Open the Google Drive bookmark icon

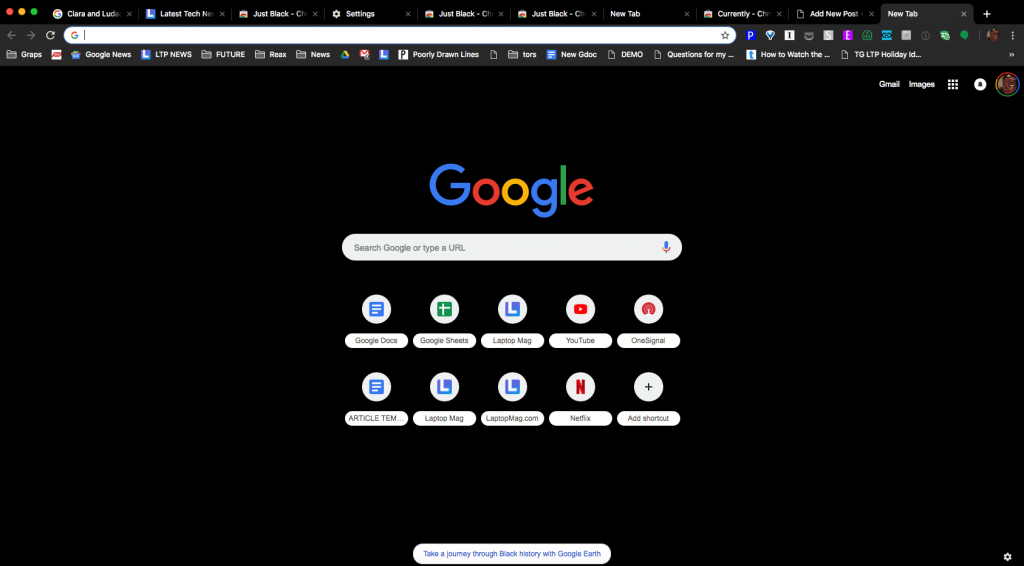345,55
